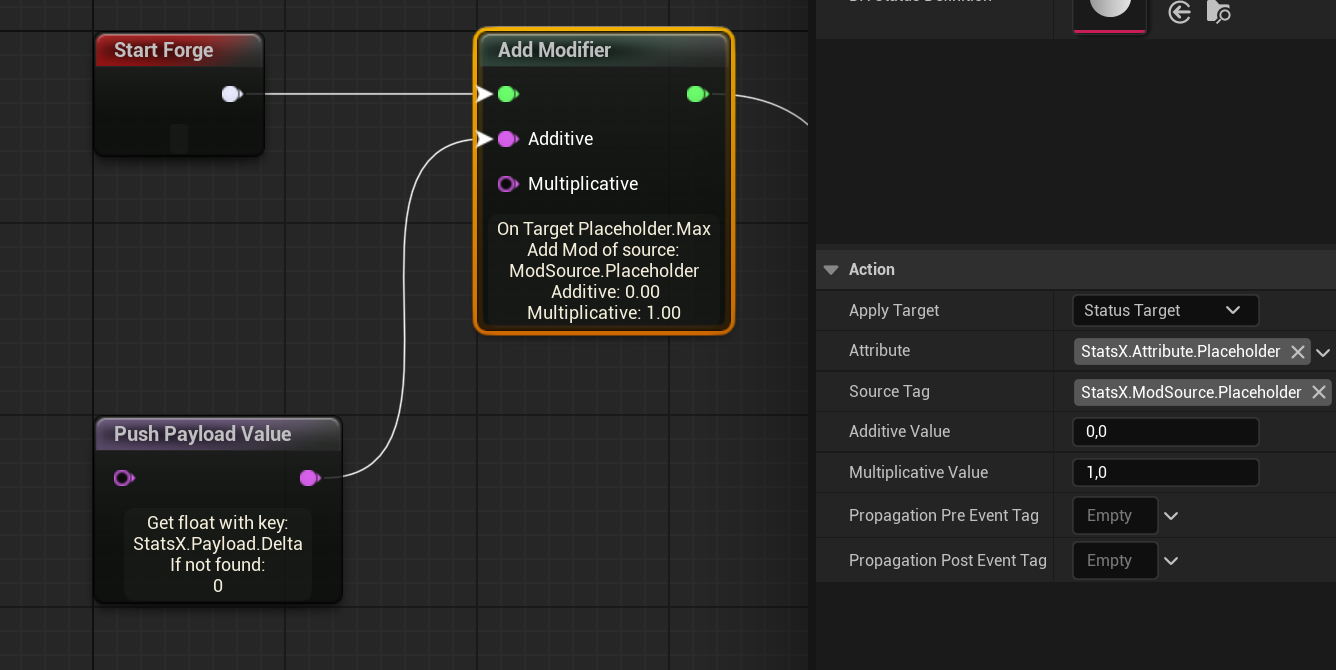1336x670 pixels.
Task: Click the Multiplicative input pin on Add Modifier
Action: (x=507, y=184)
